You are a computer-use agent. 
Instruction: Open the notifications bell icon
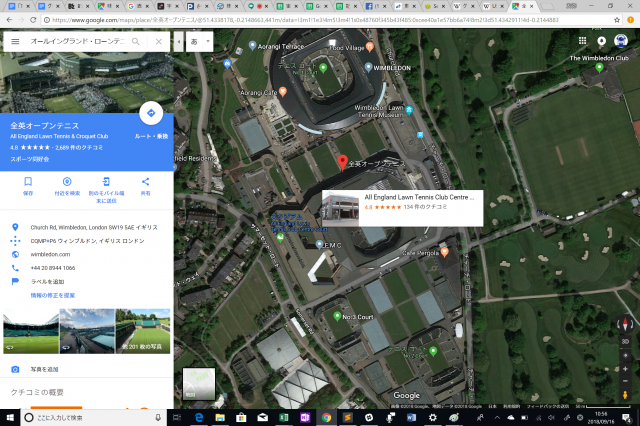coord(601,41)
